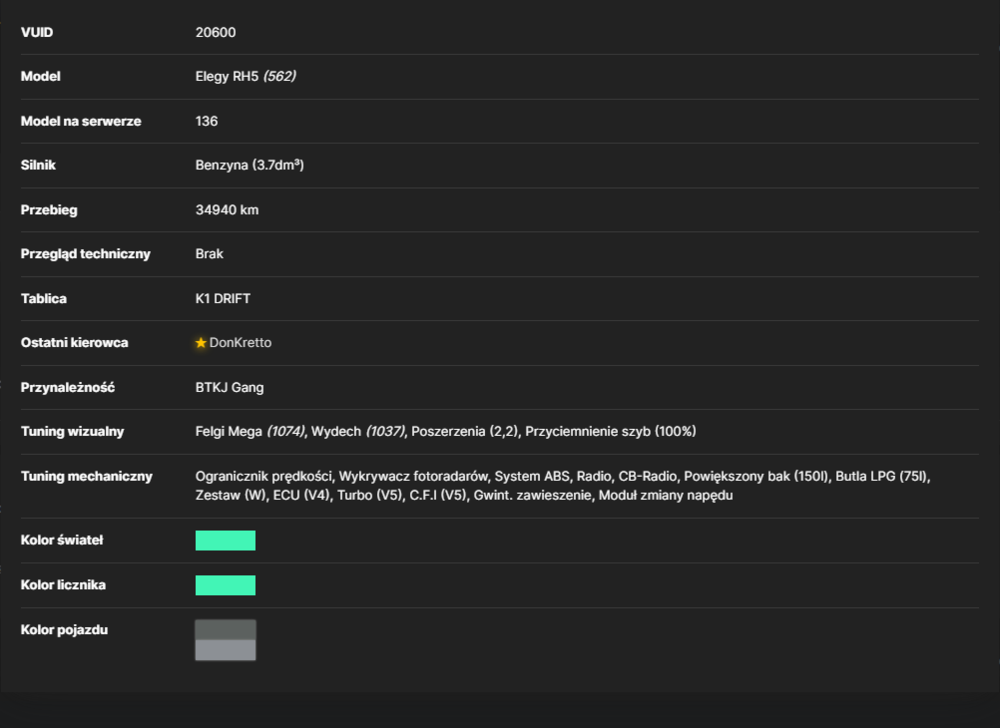Image resolution: width=1000 pixels, height=728 pixels.
Task: Click the Gwint. zawieszenie tuning item
Action: 533,495
